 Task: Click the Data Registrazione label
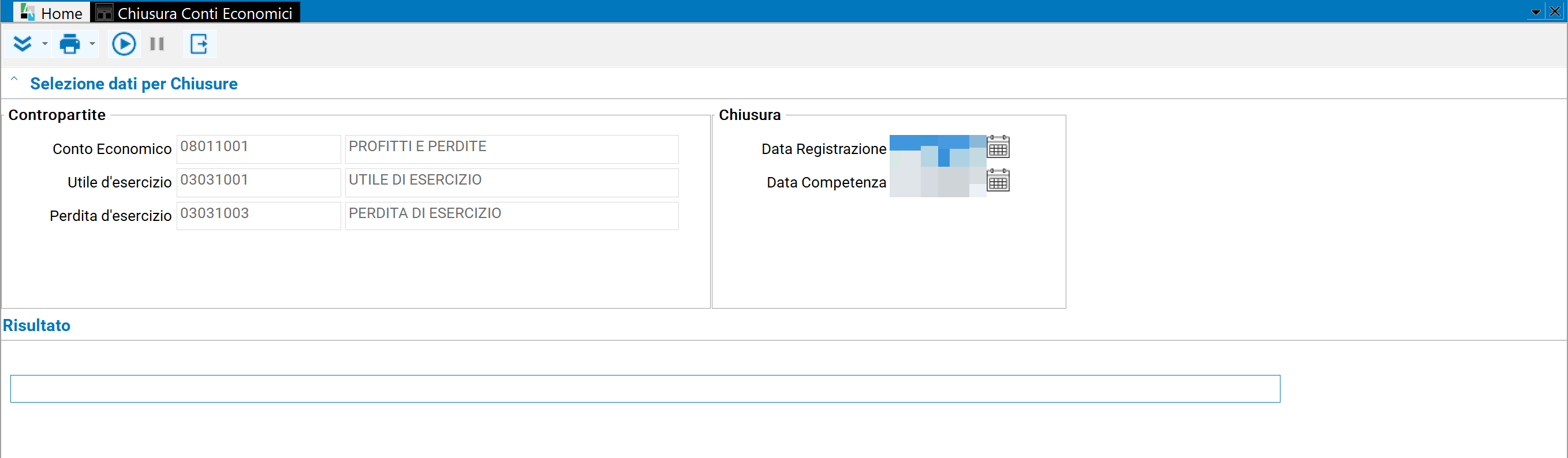point(824,149)
